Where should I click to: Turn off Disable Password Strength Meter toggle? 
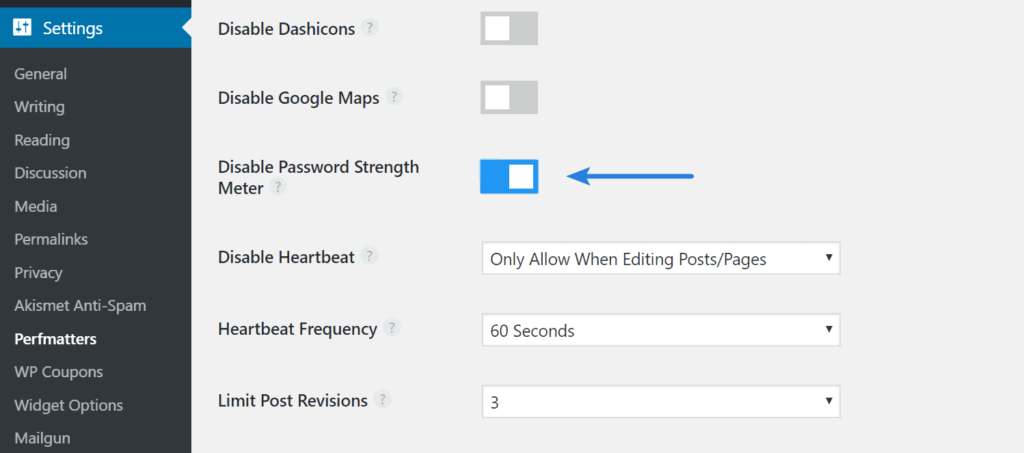pos(509,177)
